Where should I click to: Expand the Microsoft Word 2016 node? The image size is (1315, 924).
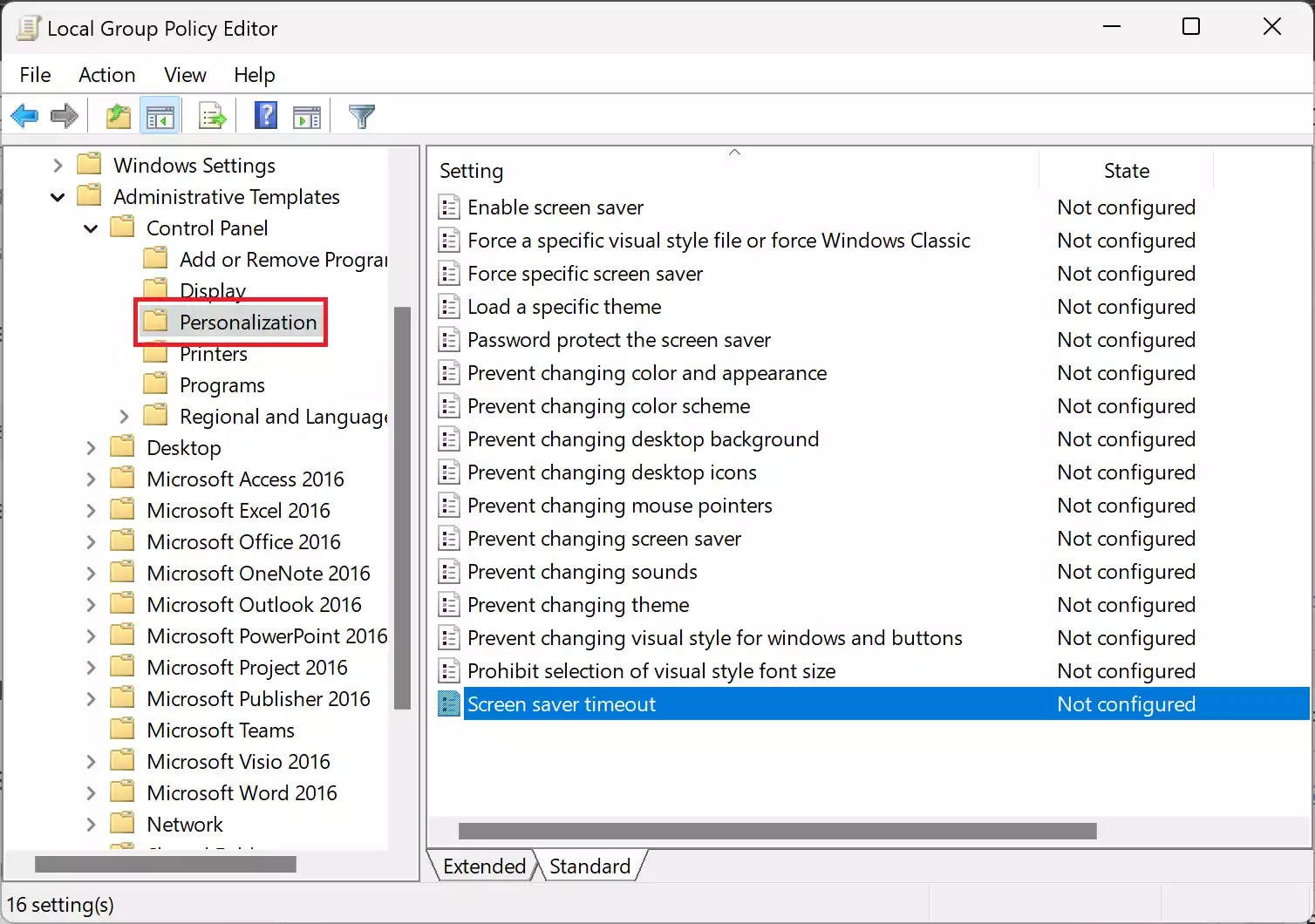91,792
